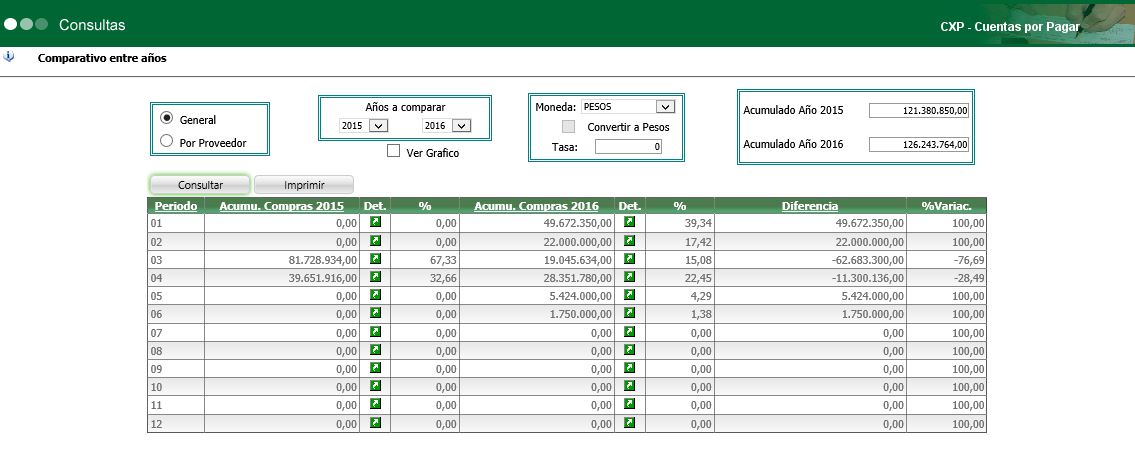Click the 19.045.634,00 cell
The height and width of the screenshot is (459, 1135).
pos(536,259)
